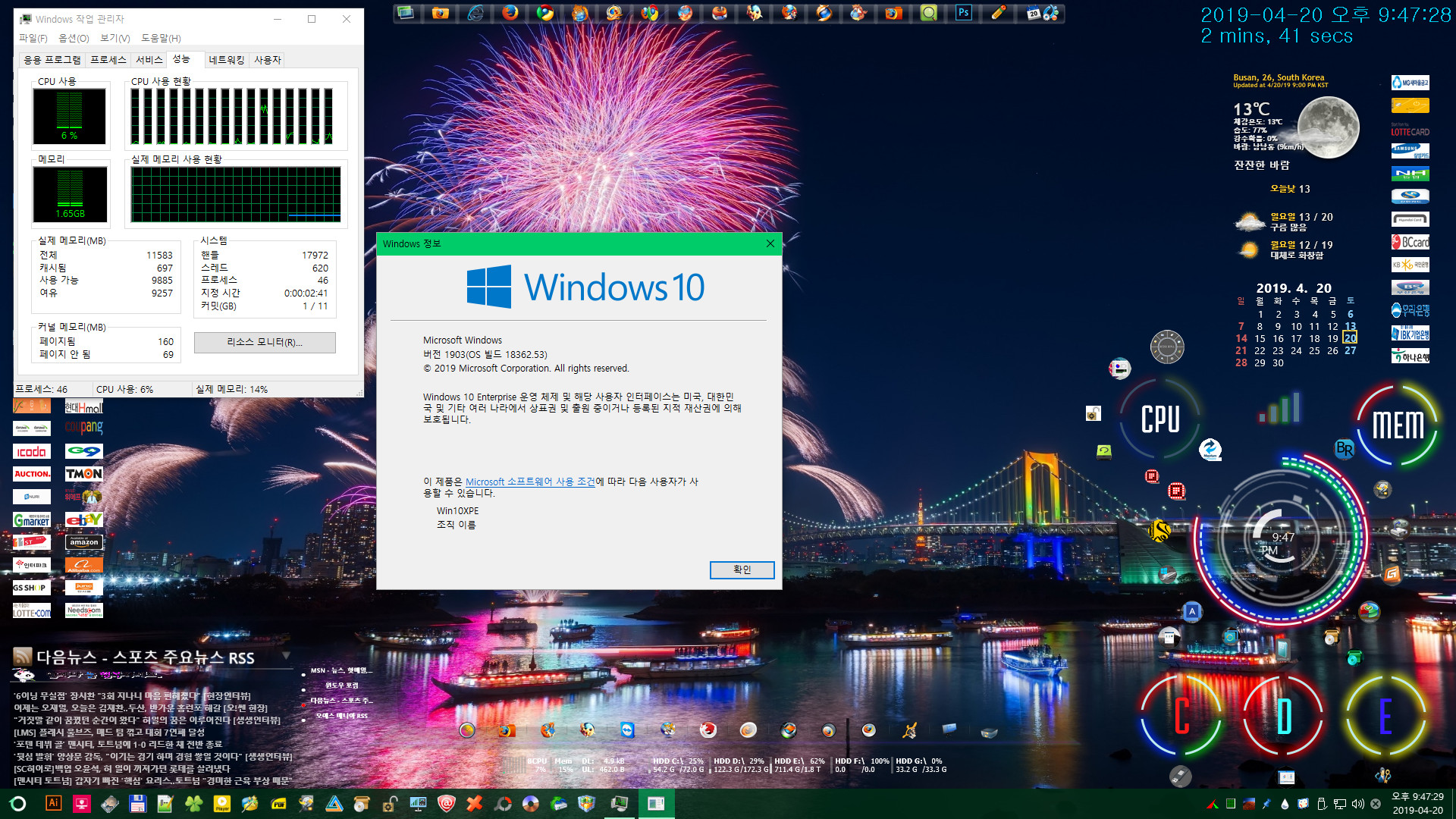Open the C drive ring widget
The image size is (1456, 819).
coord(1181,716)
